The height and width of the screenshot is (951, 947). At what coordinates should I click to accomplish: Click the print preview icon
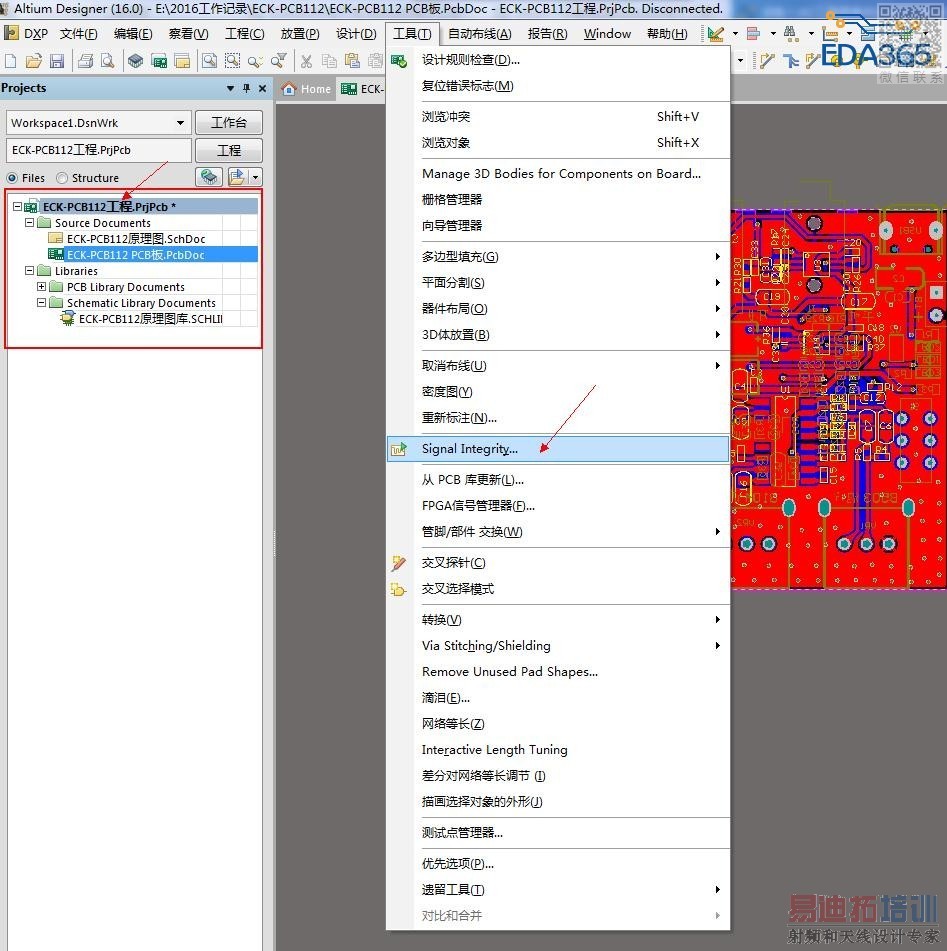point(107,61)
